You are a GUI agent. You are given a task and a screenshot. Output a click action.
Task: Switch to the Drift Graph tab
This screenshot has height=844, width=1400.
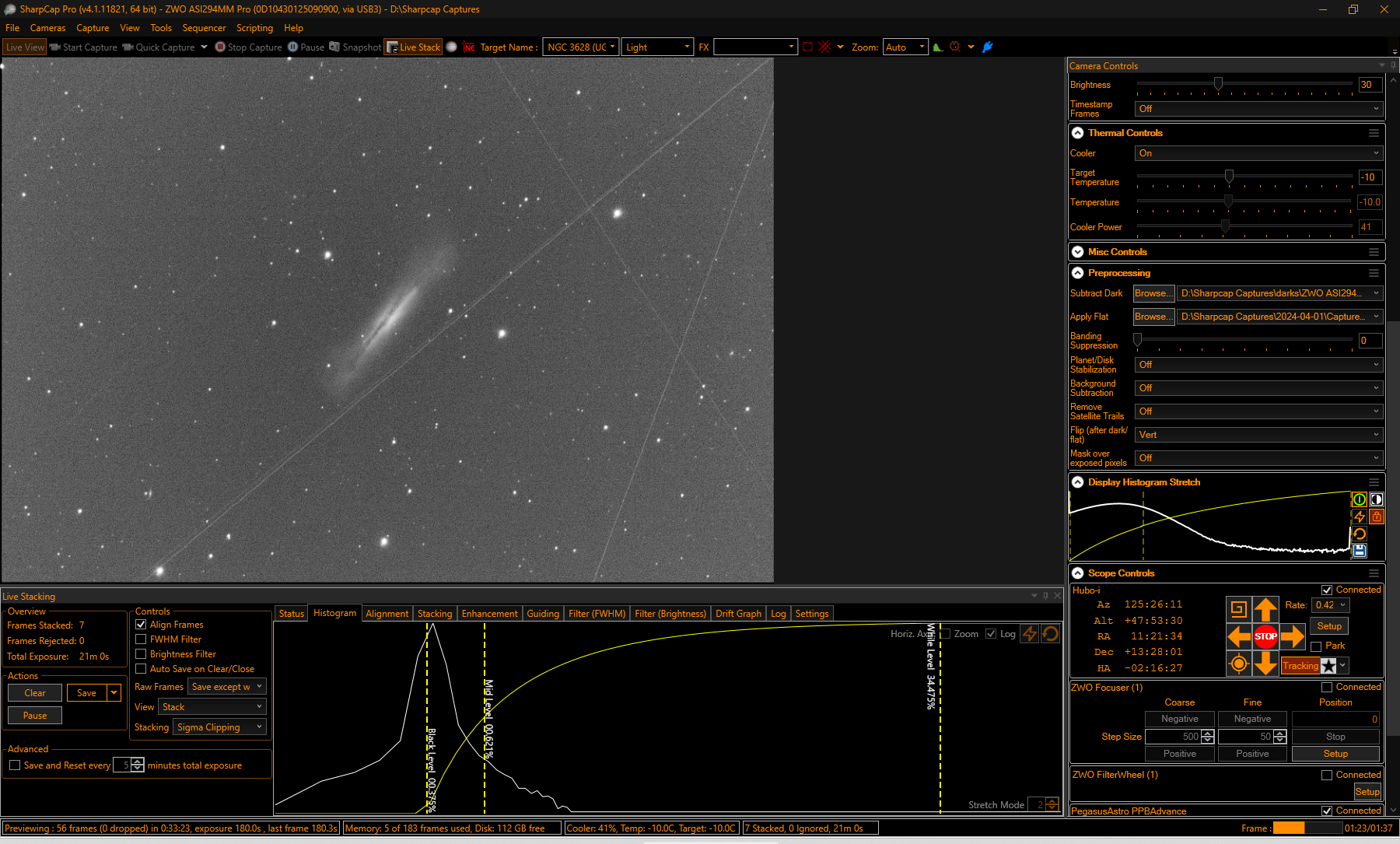(x=738, y=614)
